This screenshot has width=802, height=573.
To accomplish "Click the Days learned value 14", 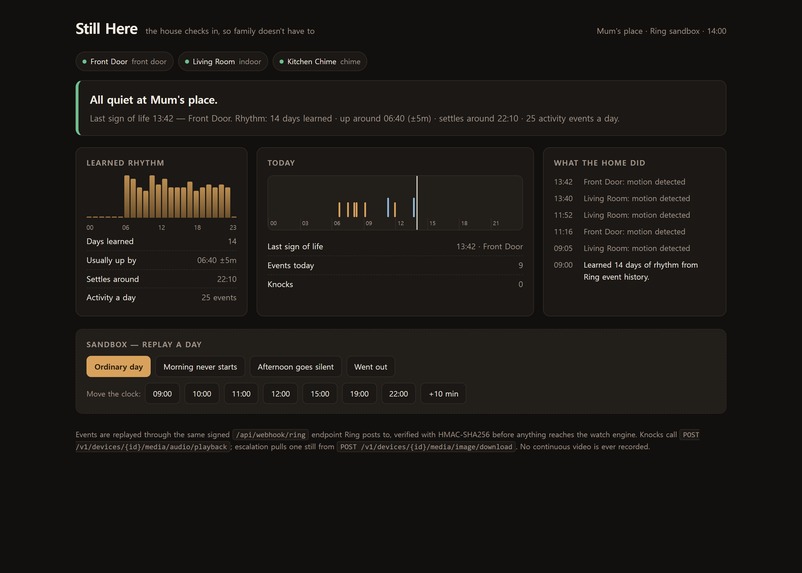I will (x=232, y=241).
